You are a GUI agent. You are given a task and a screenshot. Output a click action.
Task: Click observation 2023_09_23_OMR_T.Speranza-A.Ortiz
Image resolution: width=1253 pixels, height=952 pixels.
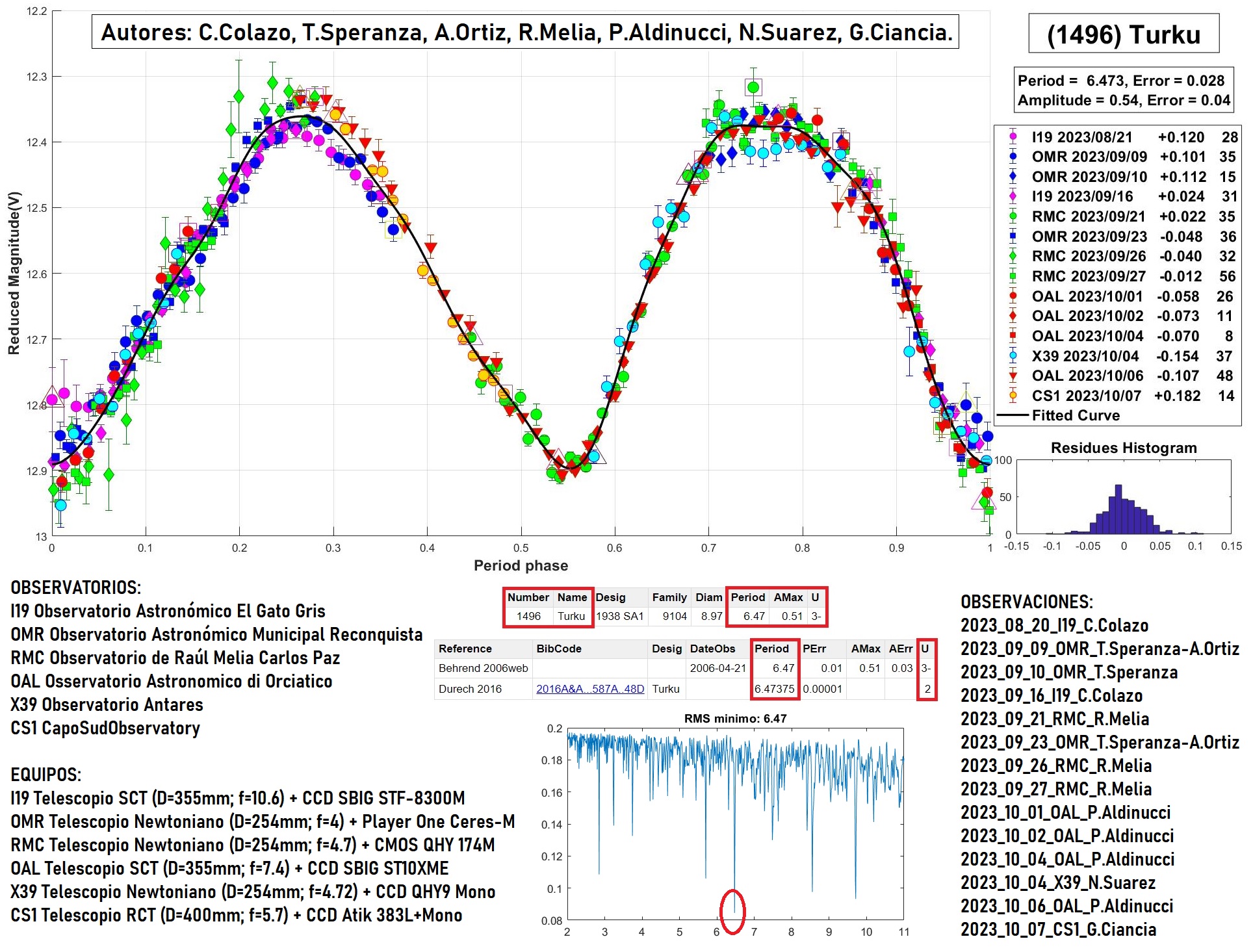pyautogui.click(x=1100, y=742)
